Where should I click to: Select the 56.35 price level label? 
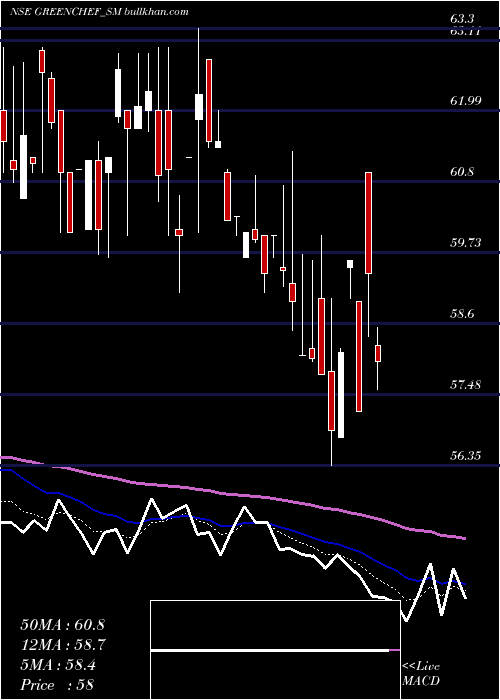466,455
